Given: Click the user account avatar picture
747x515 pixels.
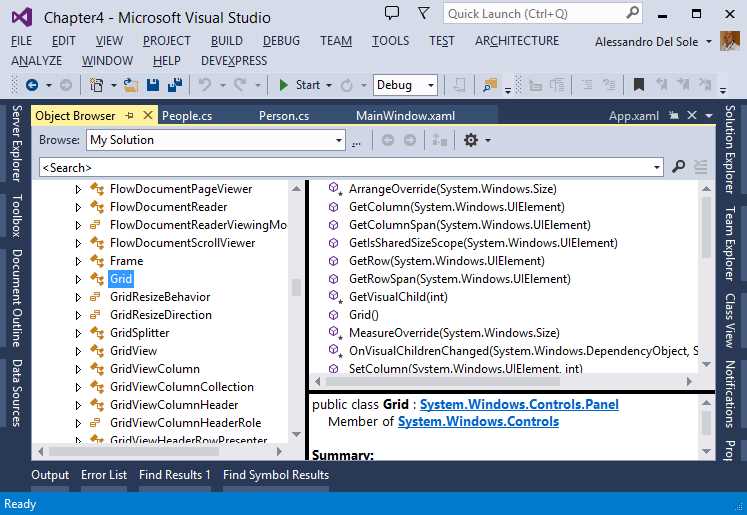Looking at the screenshot, I should click(729, 41).
